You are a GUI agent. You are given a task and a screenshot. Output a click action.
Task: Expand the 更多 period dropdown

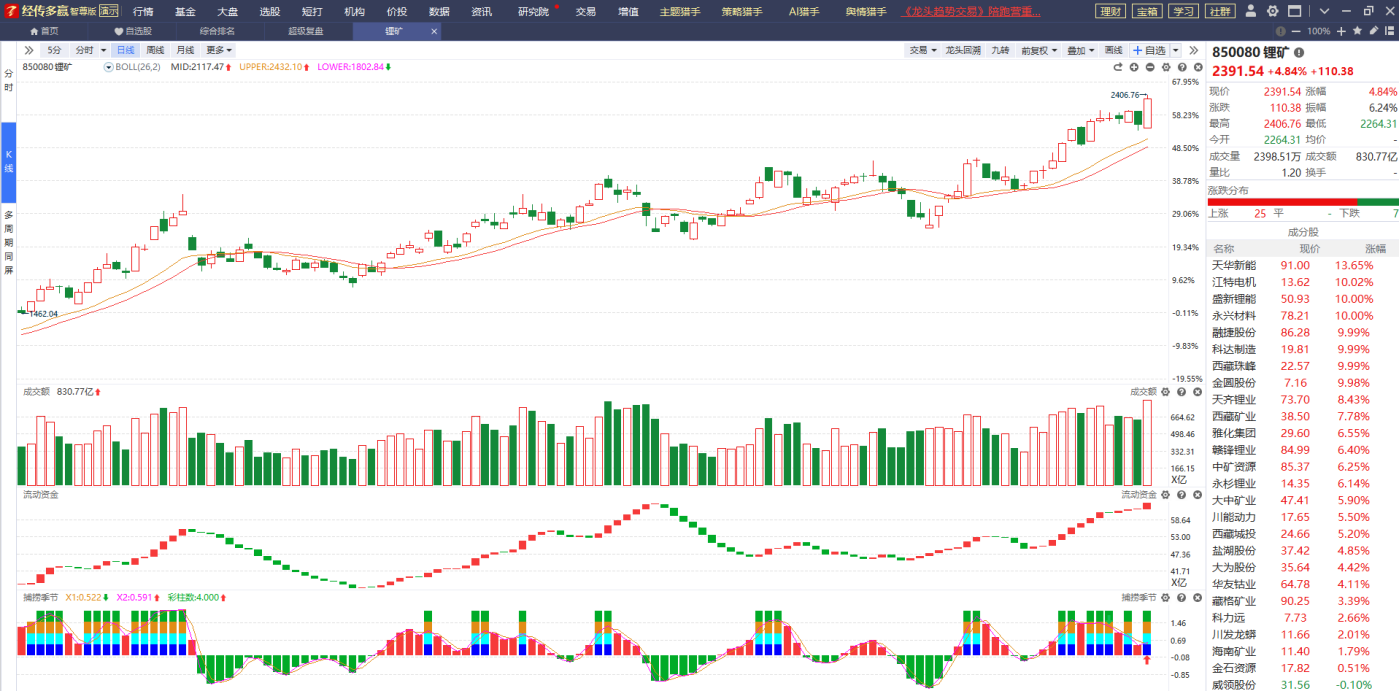[219, 50]
